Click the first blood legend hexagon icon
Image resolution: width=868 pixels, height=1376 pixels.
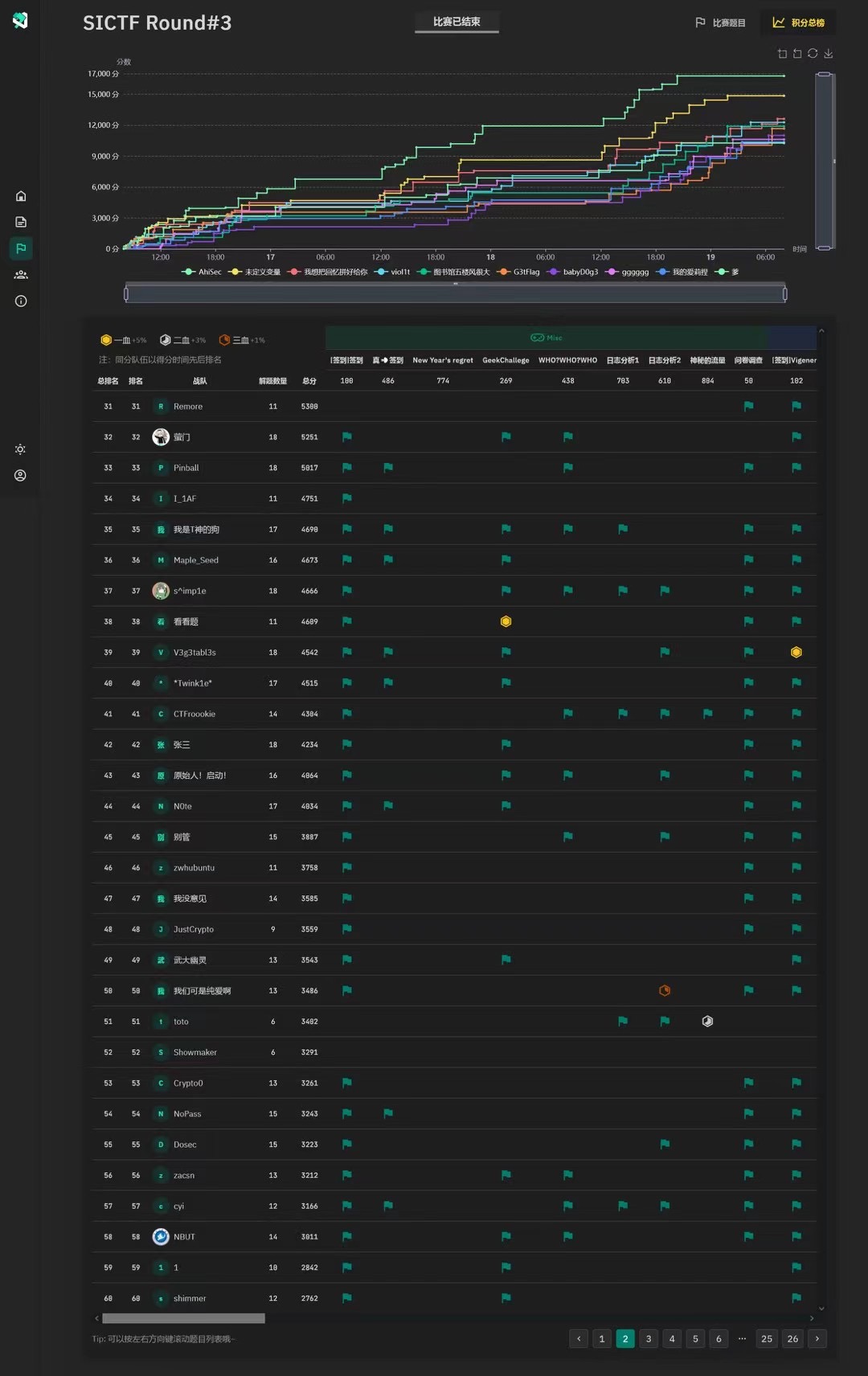[x=106, y=340]
